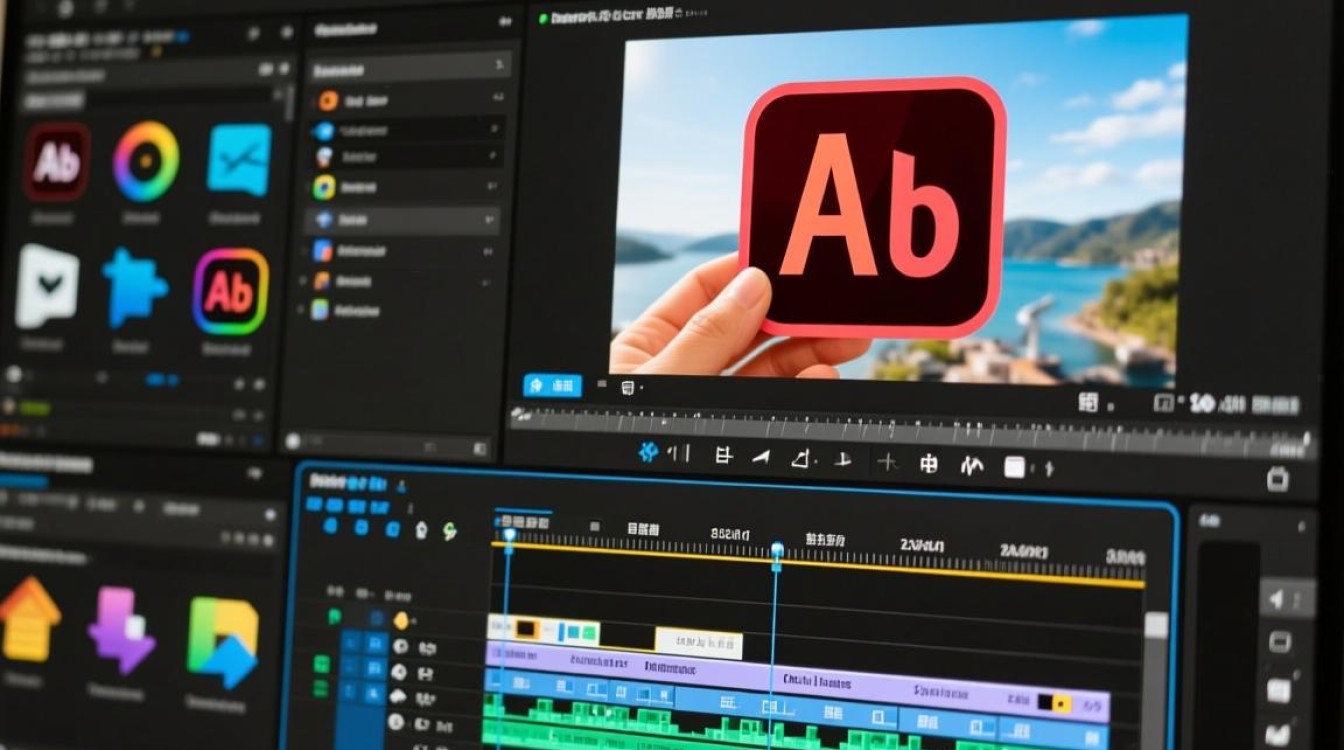Click the waveform icon in transport bar

click(971, 465)
